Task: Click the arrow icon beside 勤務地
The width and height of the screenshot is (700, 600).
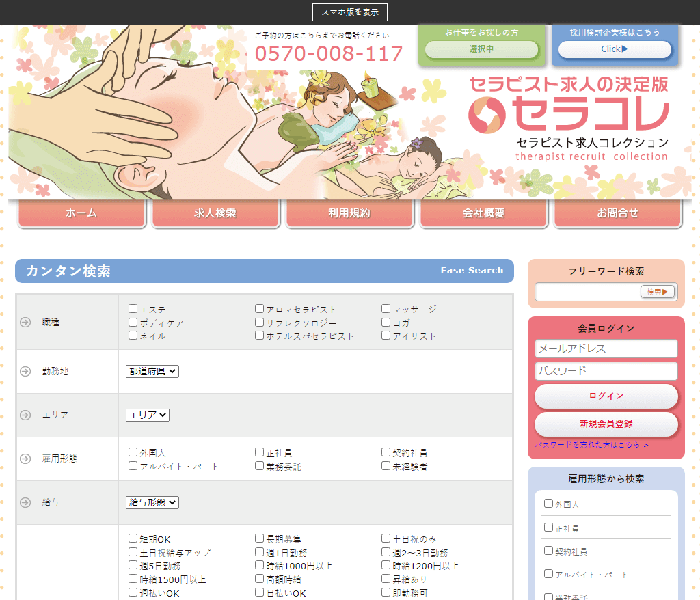Action: [25, 371]
